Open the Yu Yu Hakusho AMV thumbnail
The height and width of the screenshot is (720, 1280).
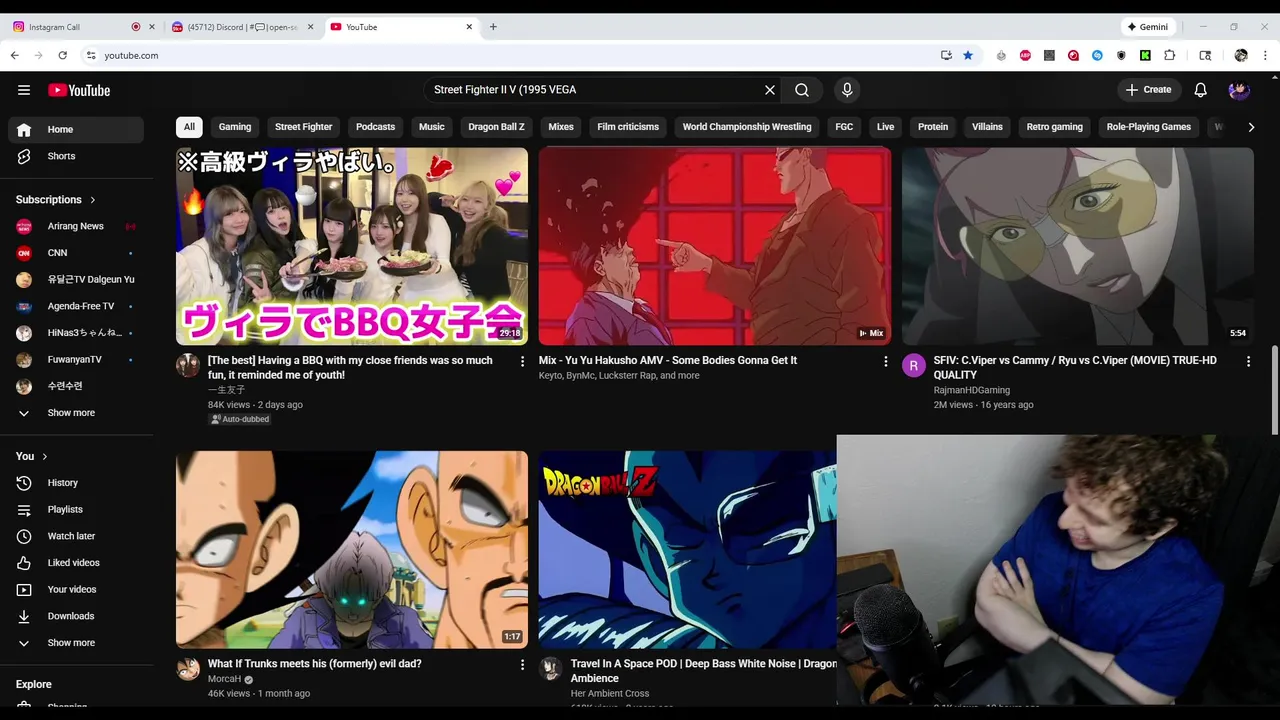pos(715,246)
